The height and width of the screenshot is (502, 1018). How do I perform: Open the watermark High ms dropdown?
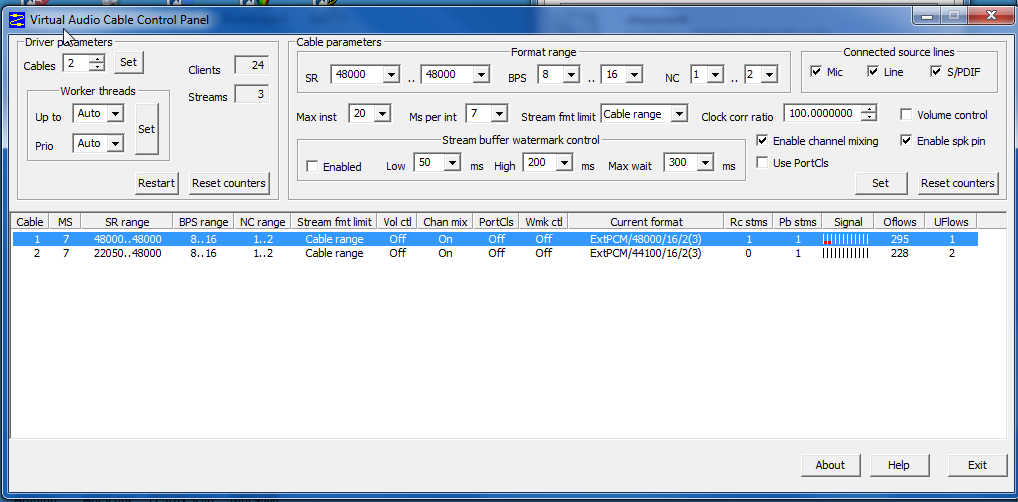point(565,162)
